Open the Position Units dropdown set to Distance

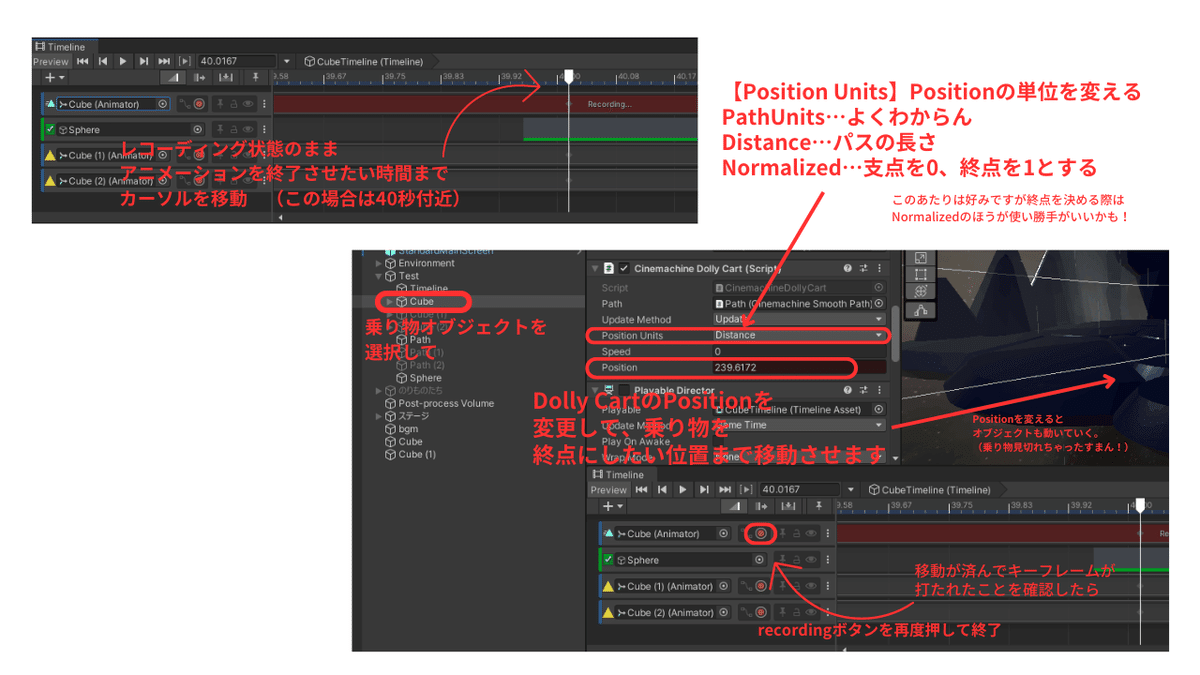coord(800,335)
